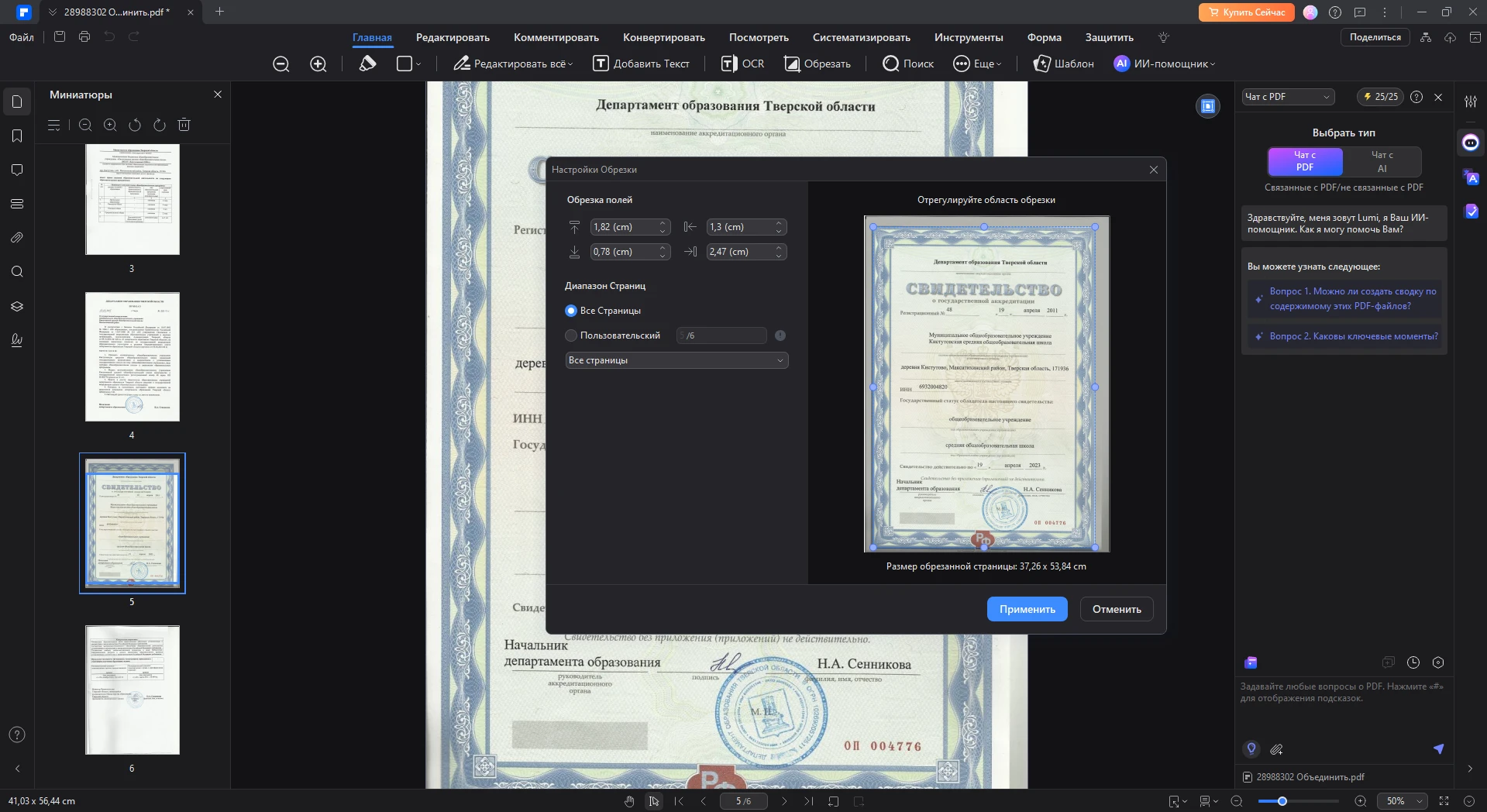Close the Настройки Обрезки dialog
The width and height of the screenshot is (1487, 812).
point(1153,170)
